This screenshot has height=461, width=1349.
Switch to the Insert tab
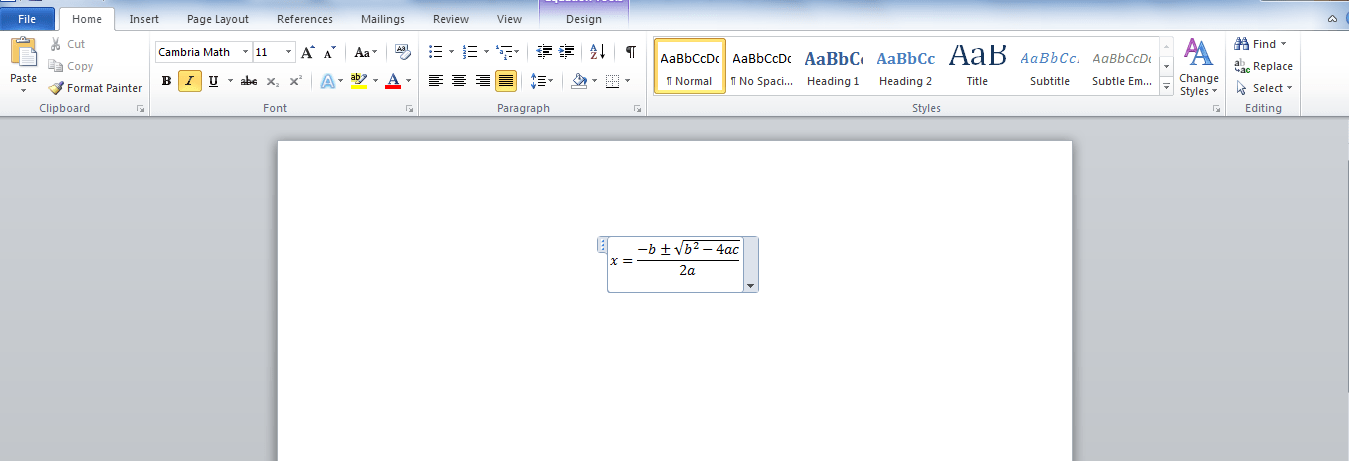tap(144, 19)
